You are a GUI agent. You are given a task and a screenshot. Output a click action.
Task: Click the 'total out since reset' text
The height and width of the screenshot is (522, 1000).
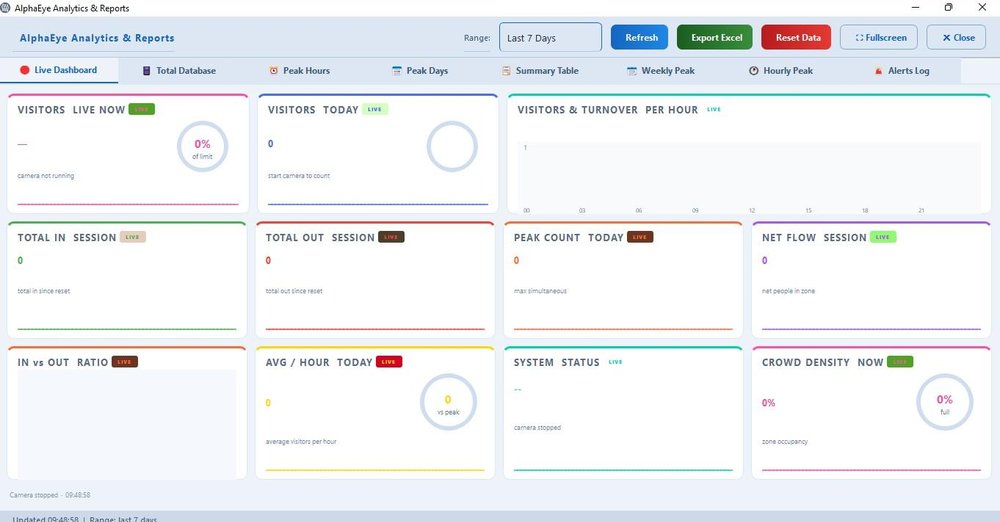(x=294, y=291)
